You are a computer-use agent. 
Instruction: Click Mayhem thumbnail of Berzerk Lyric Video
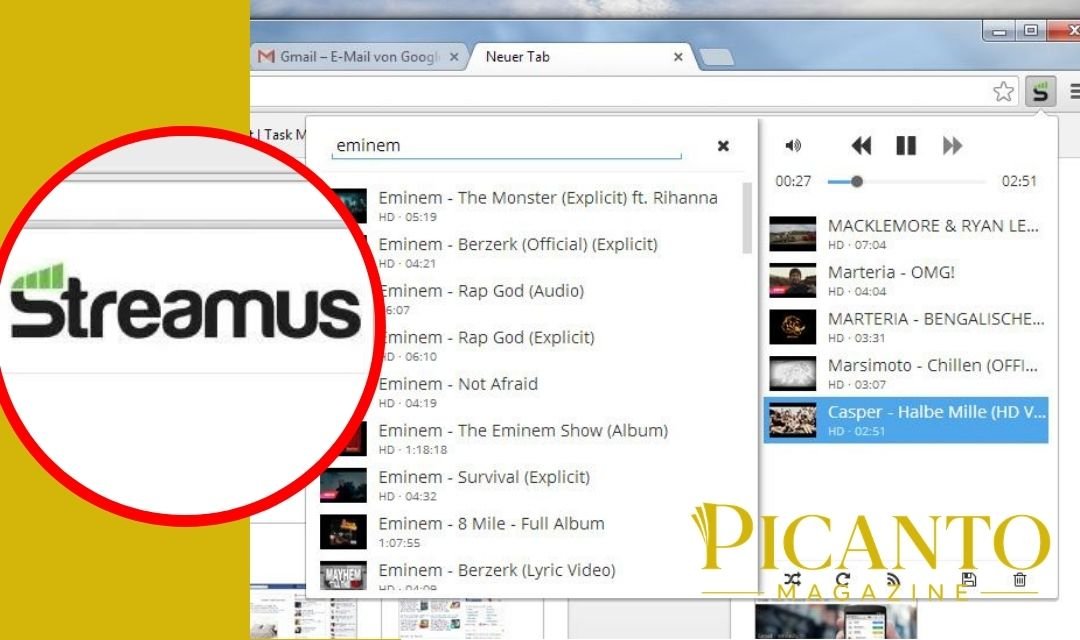coord(343,576)
